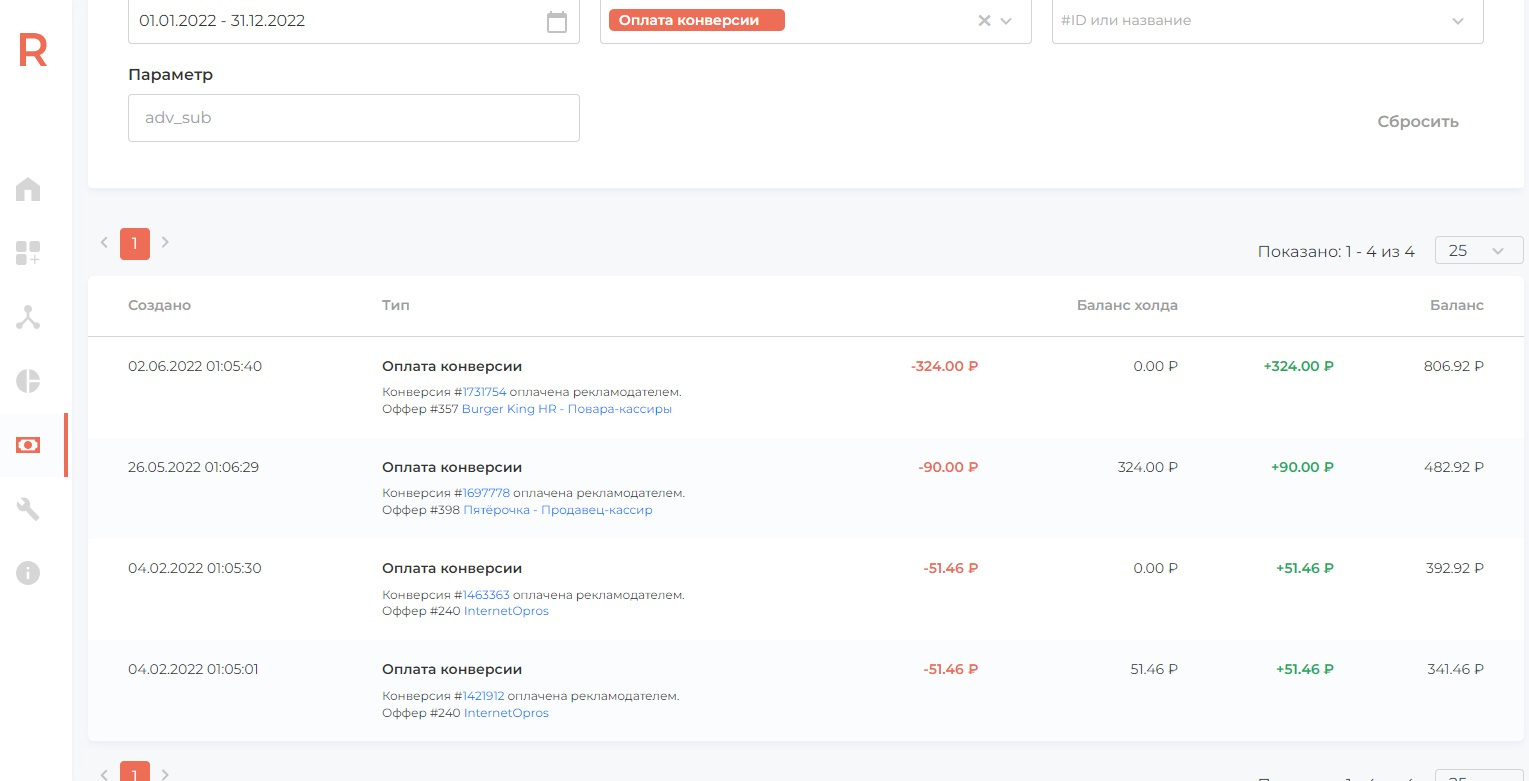Open the branching streams sidebar icon
This screenshot has width=1529, height=781.
click(x=28, y=317)
